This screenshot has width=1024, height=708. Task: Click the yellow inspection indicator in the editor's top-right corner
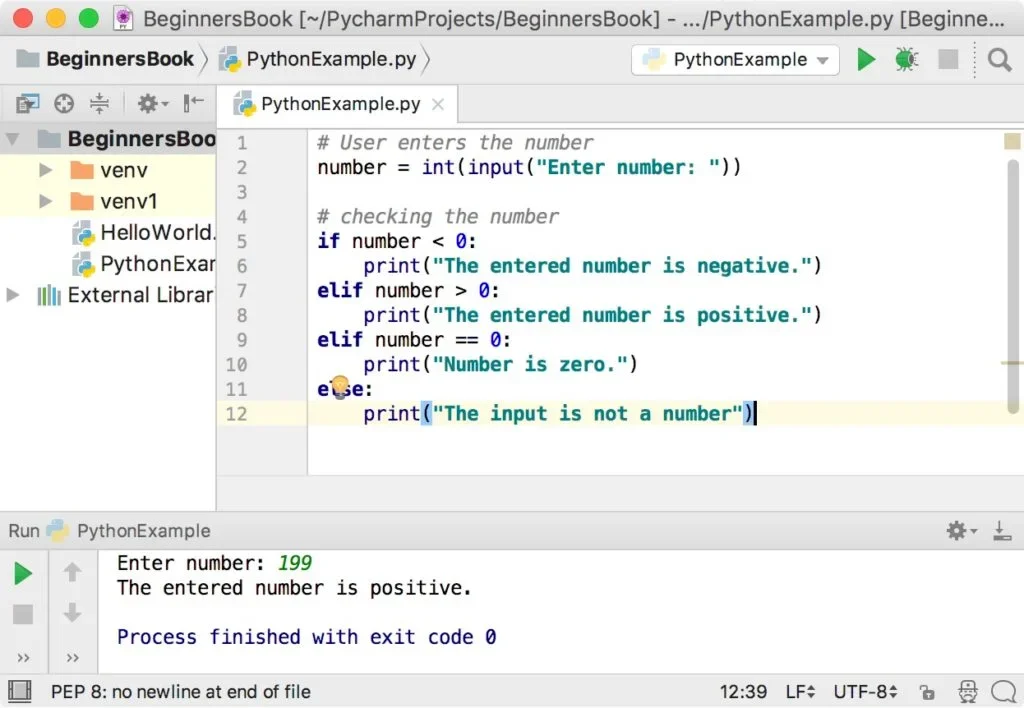(1012, 141)
